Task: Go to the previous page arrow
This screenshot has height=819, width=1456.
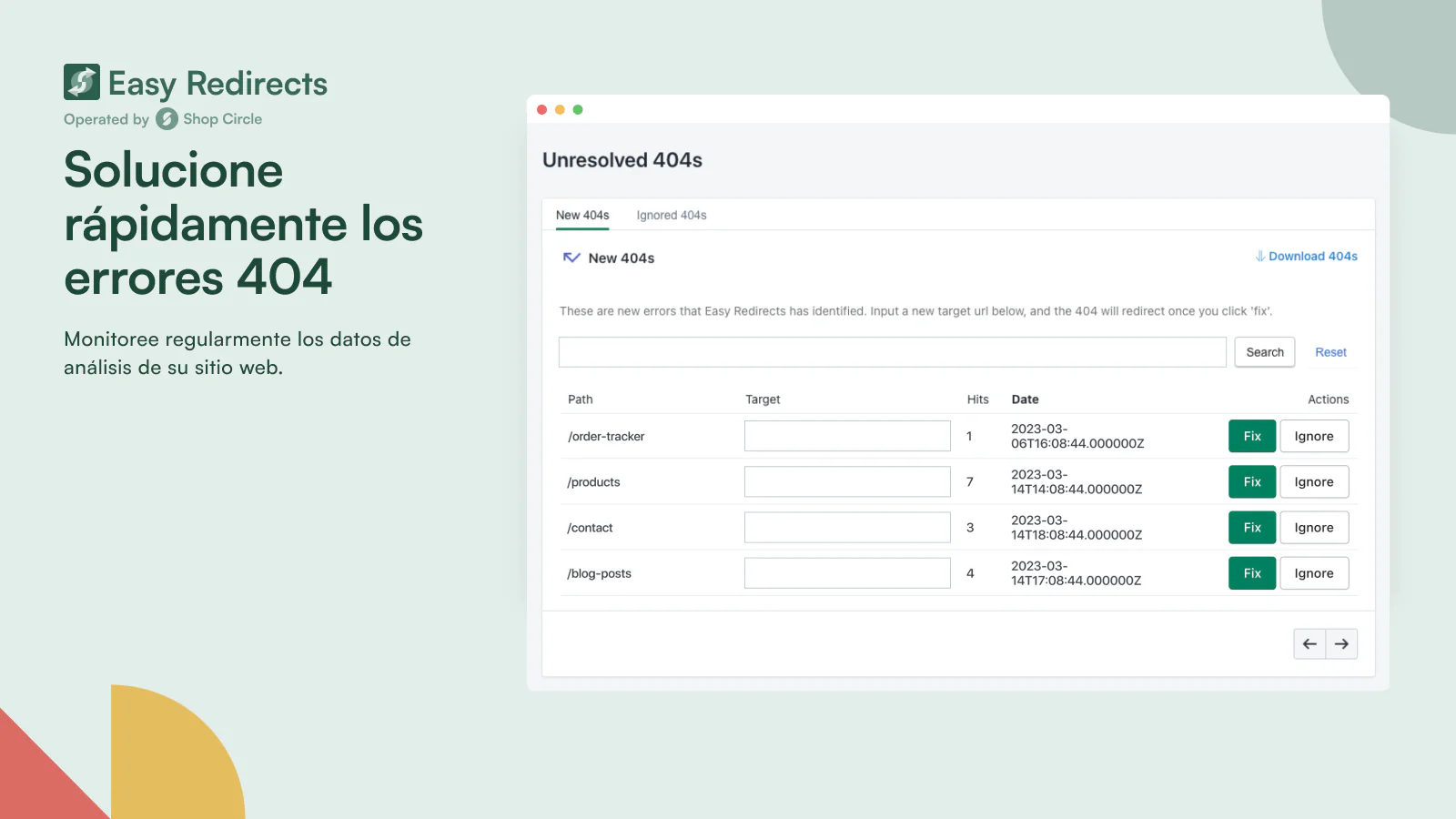Action: tap(1309, 644)
